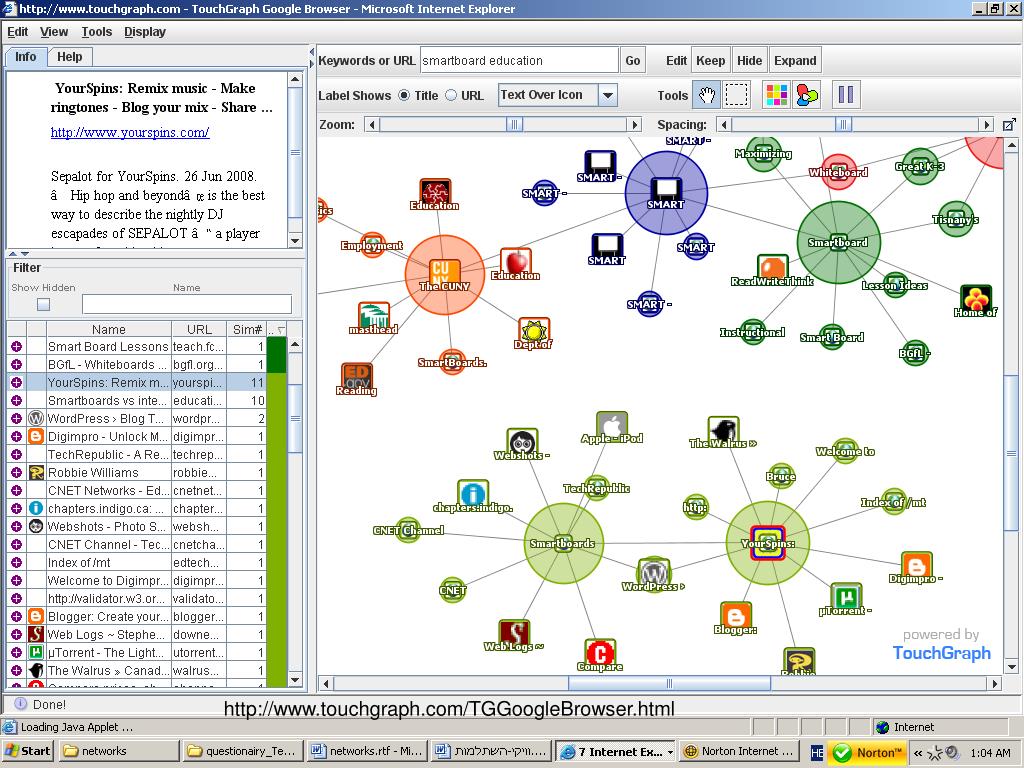
Task: Switch to the Info tab
Action: click(x=25, y=57)
